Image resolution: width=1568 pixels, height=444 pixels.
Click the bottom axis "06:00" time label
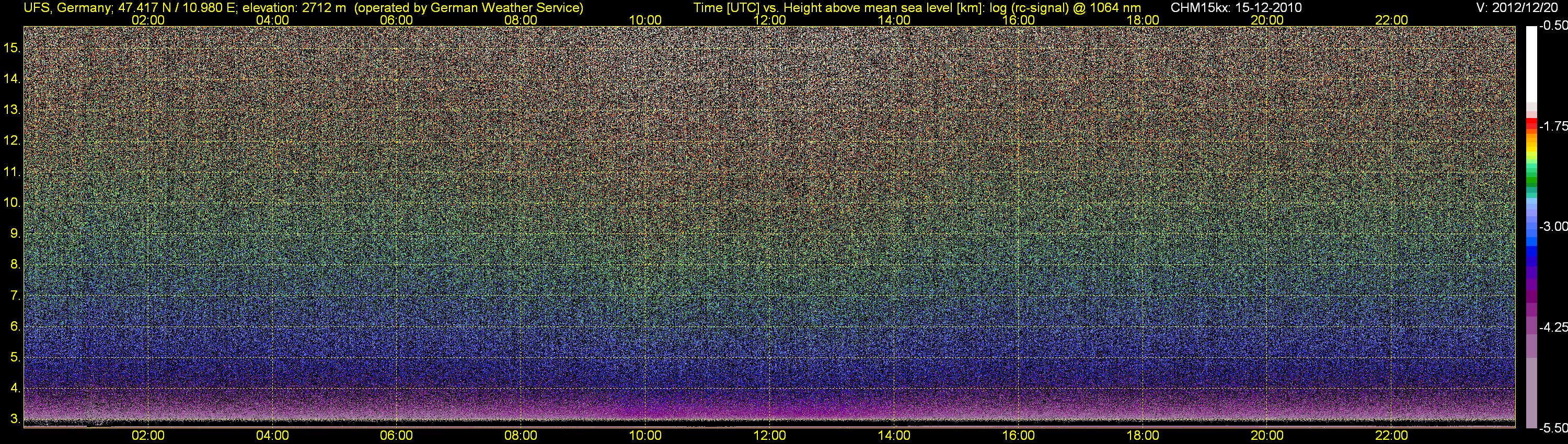[396, 436]
